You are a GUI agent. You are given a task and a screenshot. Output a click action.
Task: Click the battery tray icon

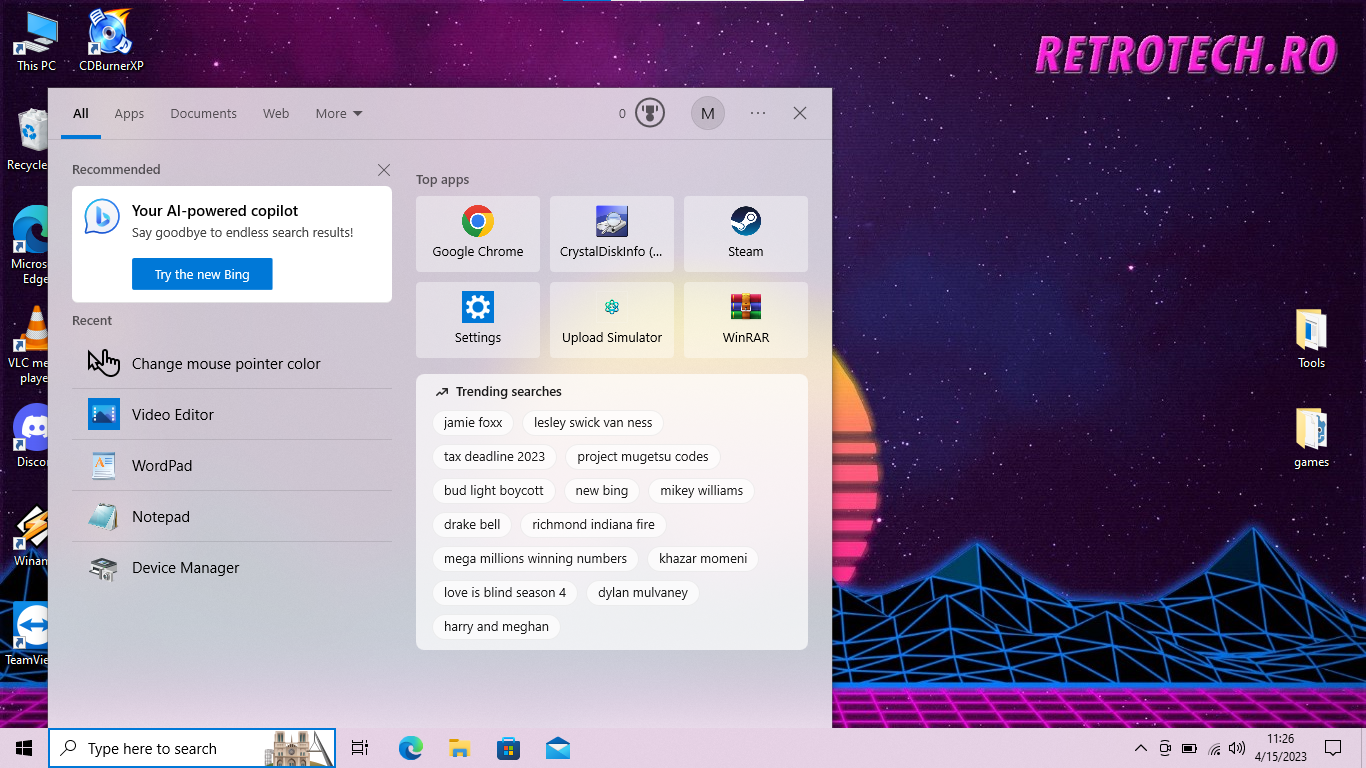1190,748
